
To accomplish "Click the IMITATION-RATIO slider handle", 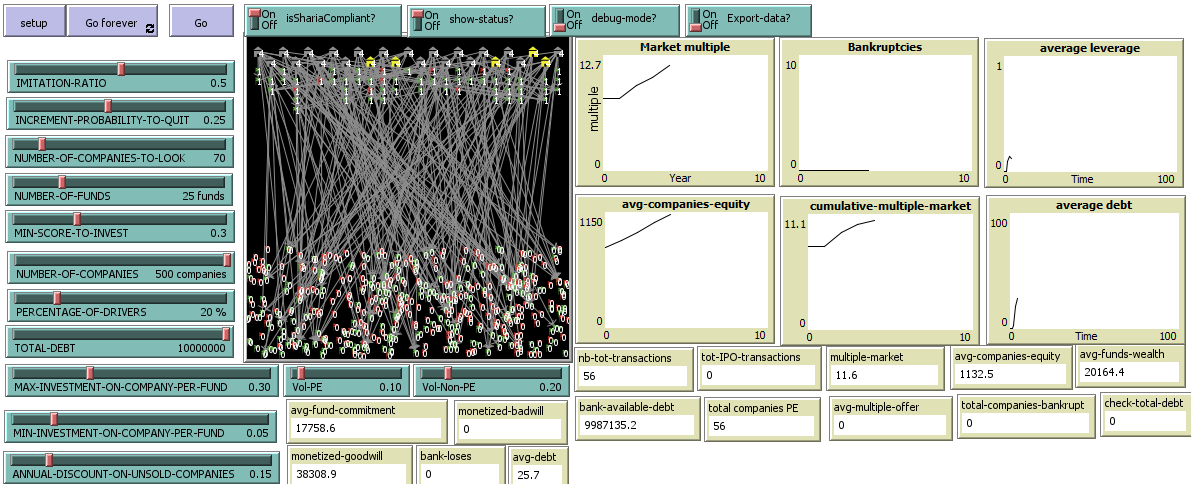I will (121, 68).
